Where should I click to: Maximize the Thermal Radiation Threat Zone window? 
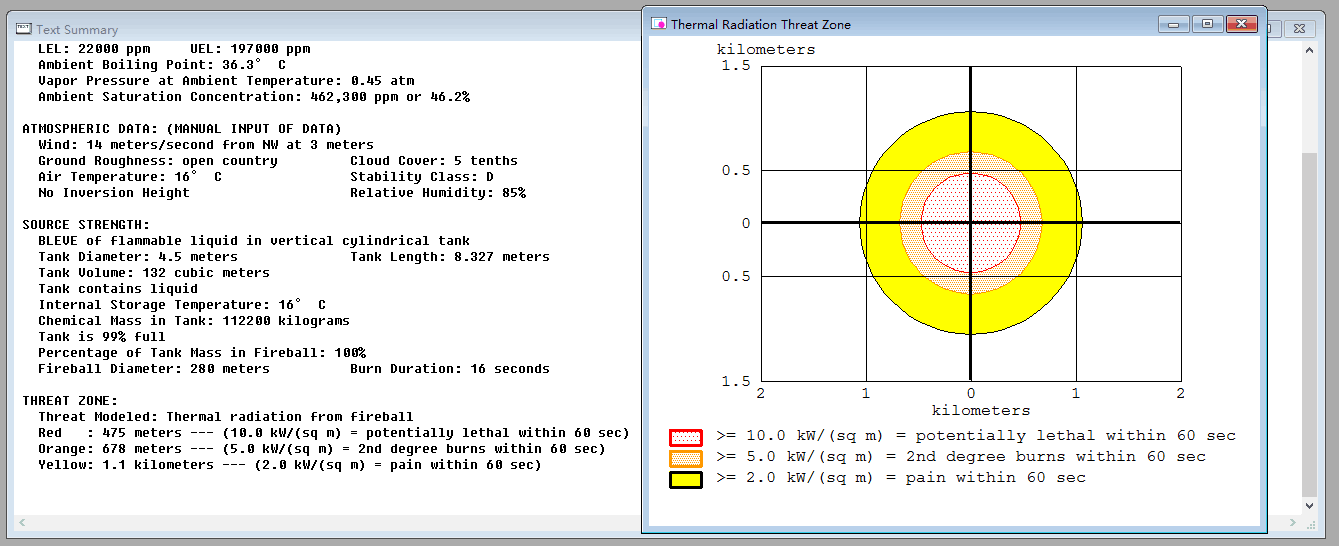(x=1208, y=23)
